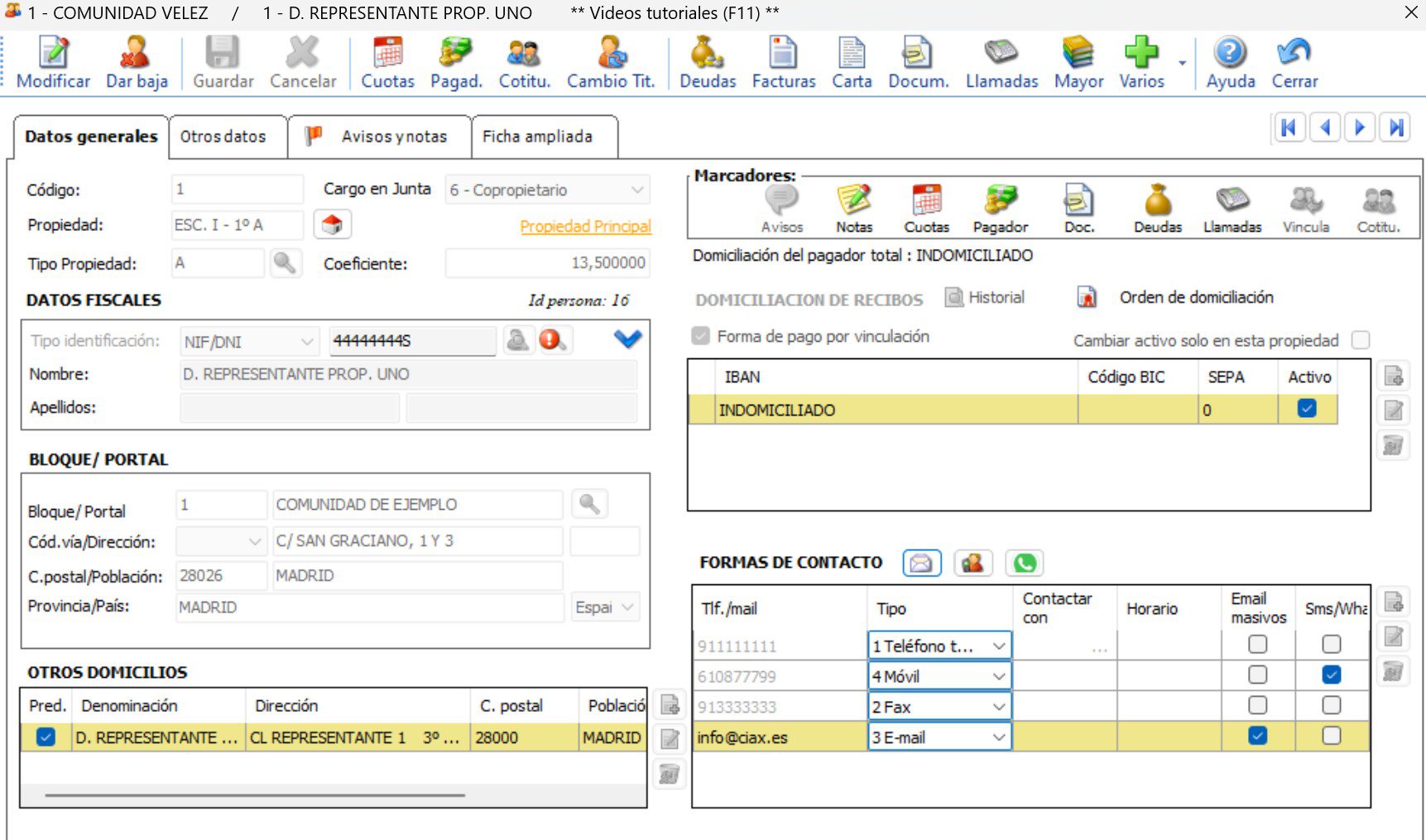Screen dimensions: 1426x840
Task: Expand the Cargo en Junta dropdown
Action: [636, 190]
